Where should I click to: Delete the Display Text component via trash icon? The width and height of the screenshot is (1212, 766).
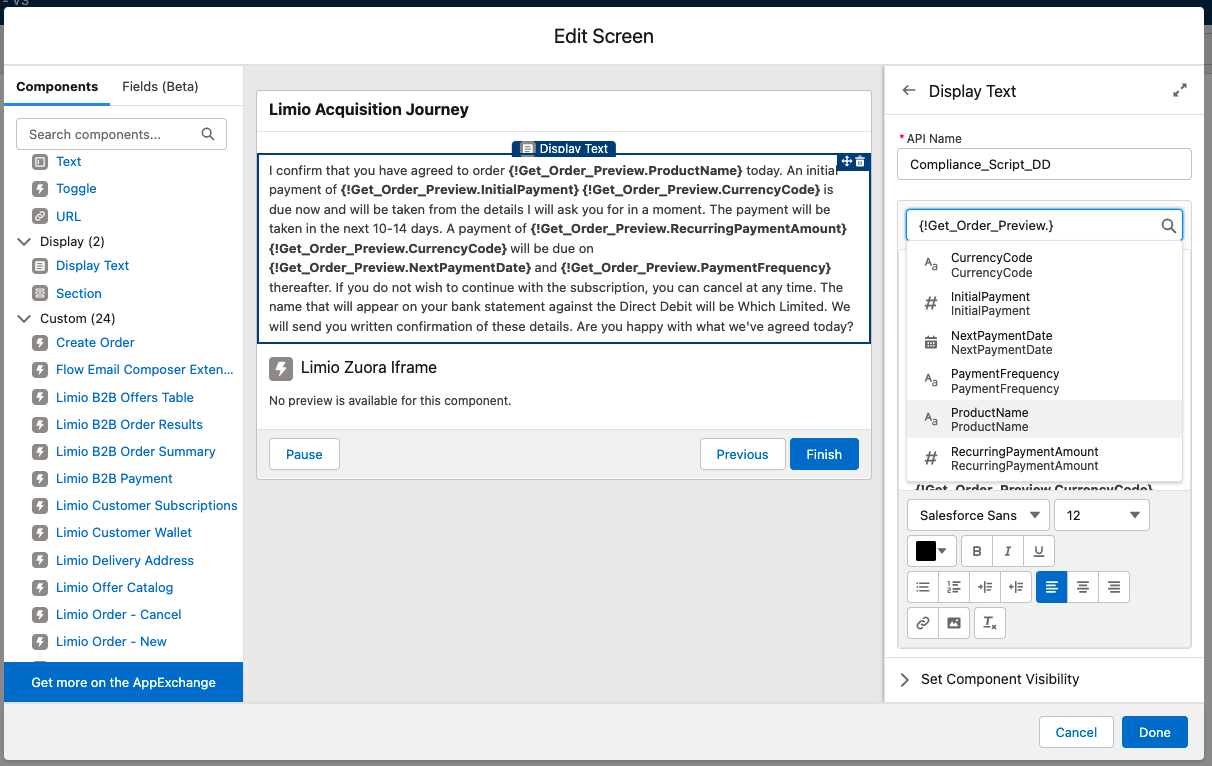click(x=860, y=161)
